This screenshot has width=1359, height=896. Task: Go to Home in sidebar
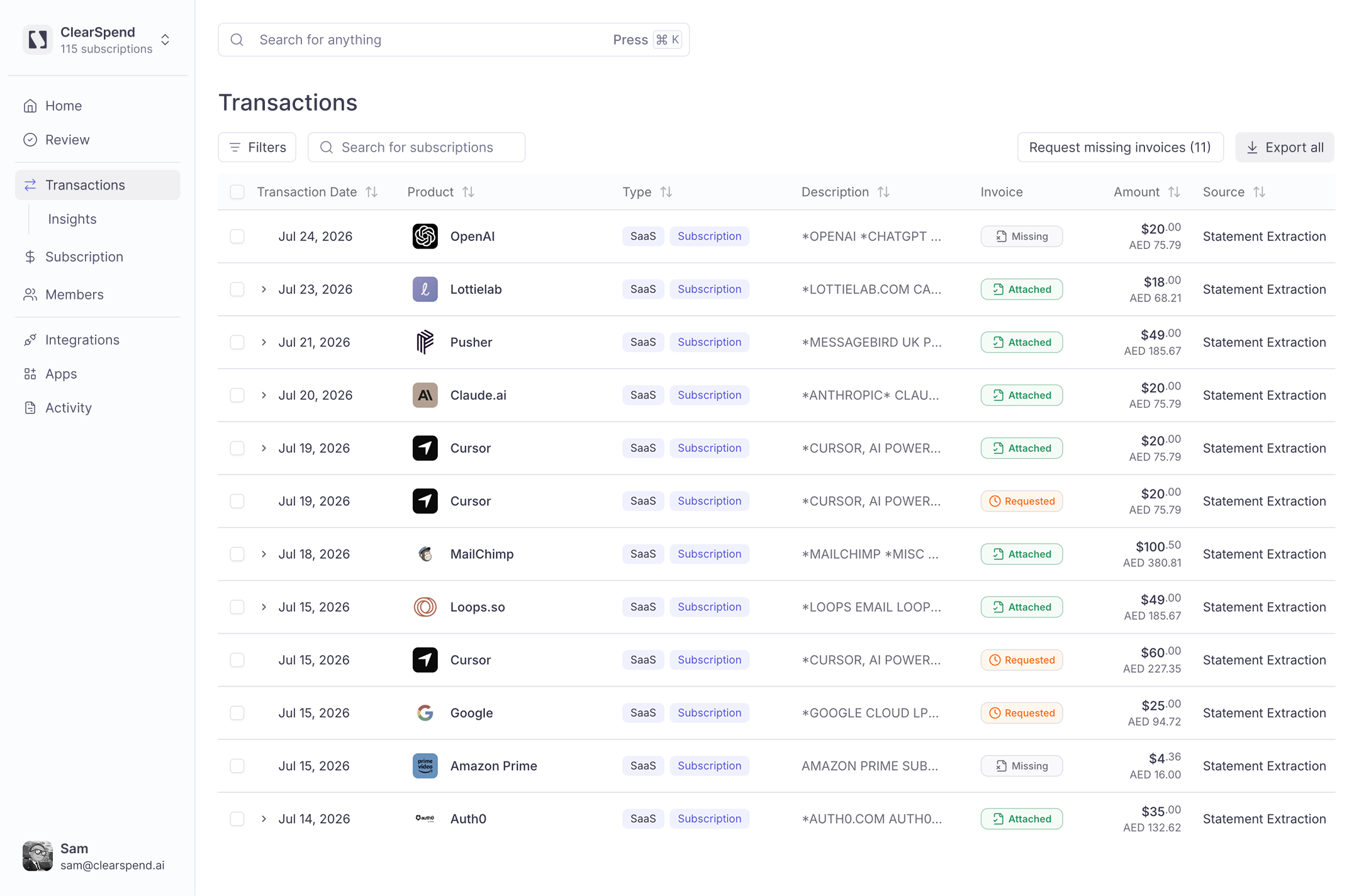[98, 106]
